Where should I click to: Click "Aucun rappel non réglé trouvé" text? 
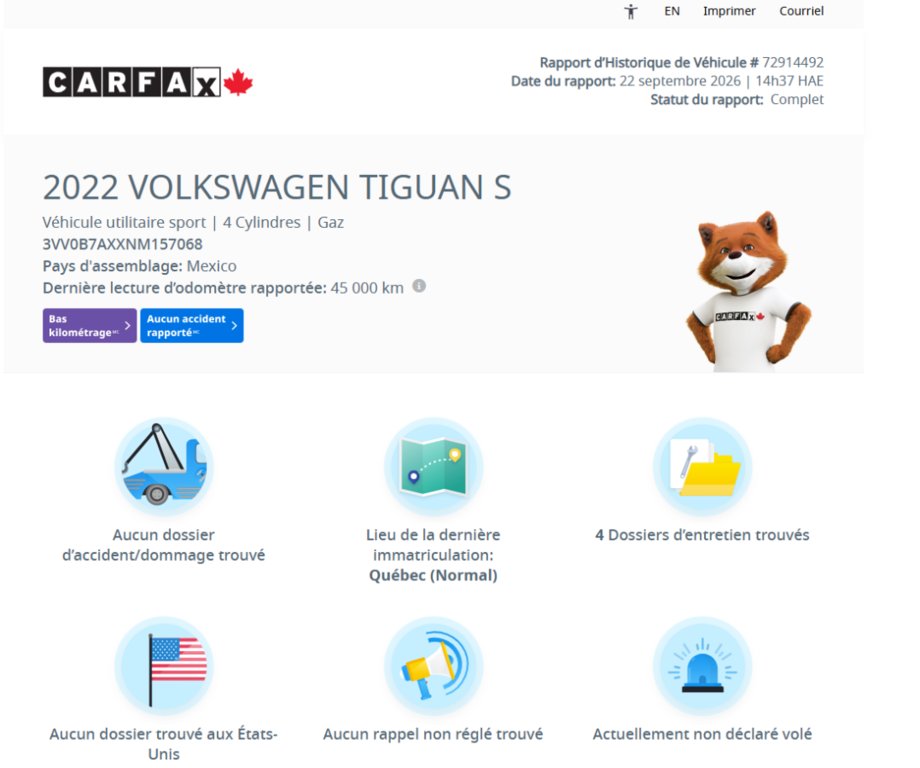pos(433,735)
